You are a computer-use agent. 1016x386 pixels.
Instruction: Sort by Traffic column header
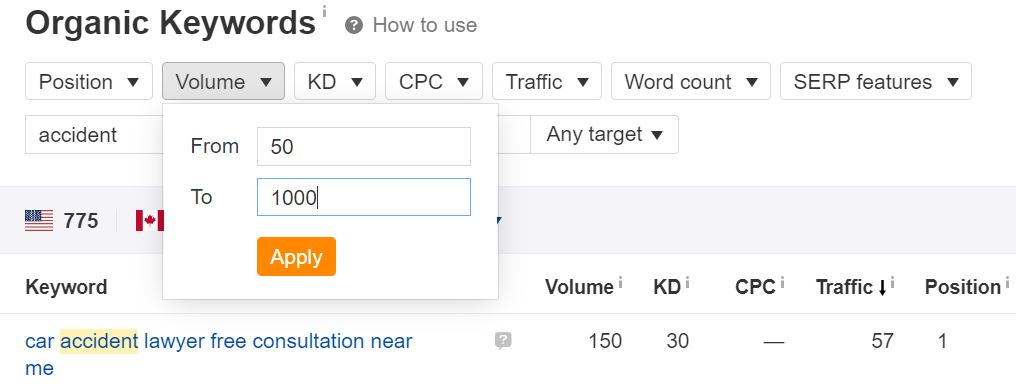coord(851,287)
